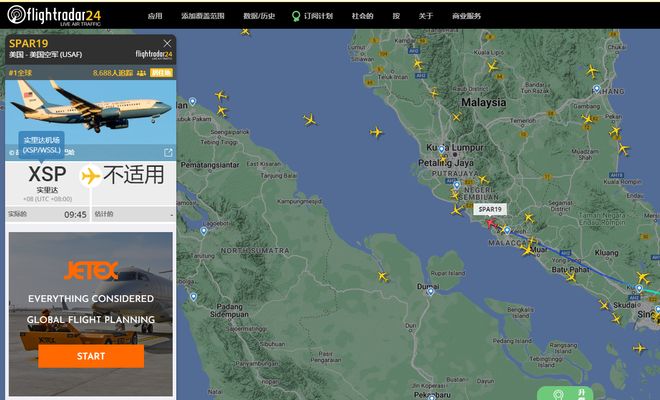Open the 社会的 social menu

click(x=362, y=16)
